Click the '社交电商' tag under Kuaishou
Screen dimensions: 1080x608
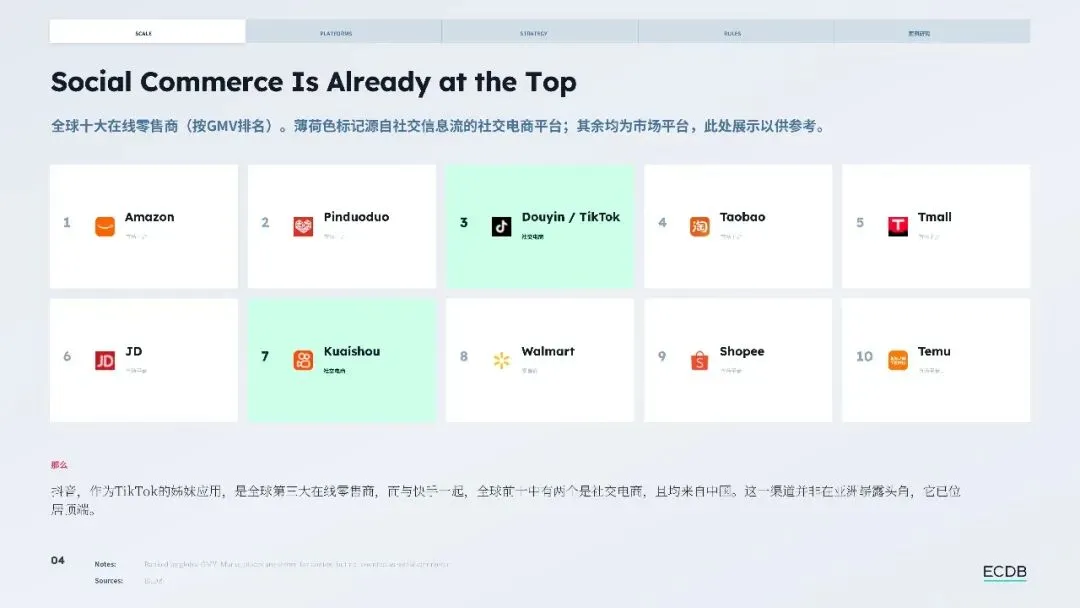click(x=334, y=370)
